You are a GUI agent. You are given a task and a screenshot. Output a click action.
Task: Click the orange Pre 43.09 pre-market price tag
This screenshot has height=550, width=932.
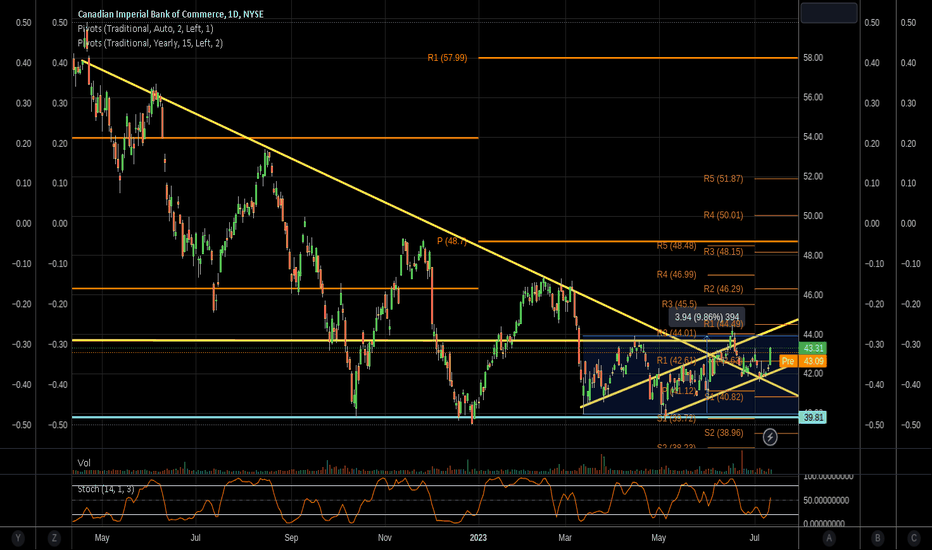click(x=803, y=361)
